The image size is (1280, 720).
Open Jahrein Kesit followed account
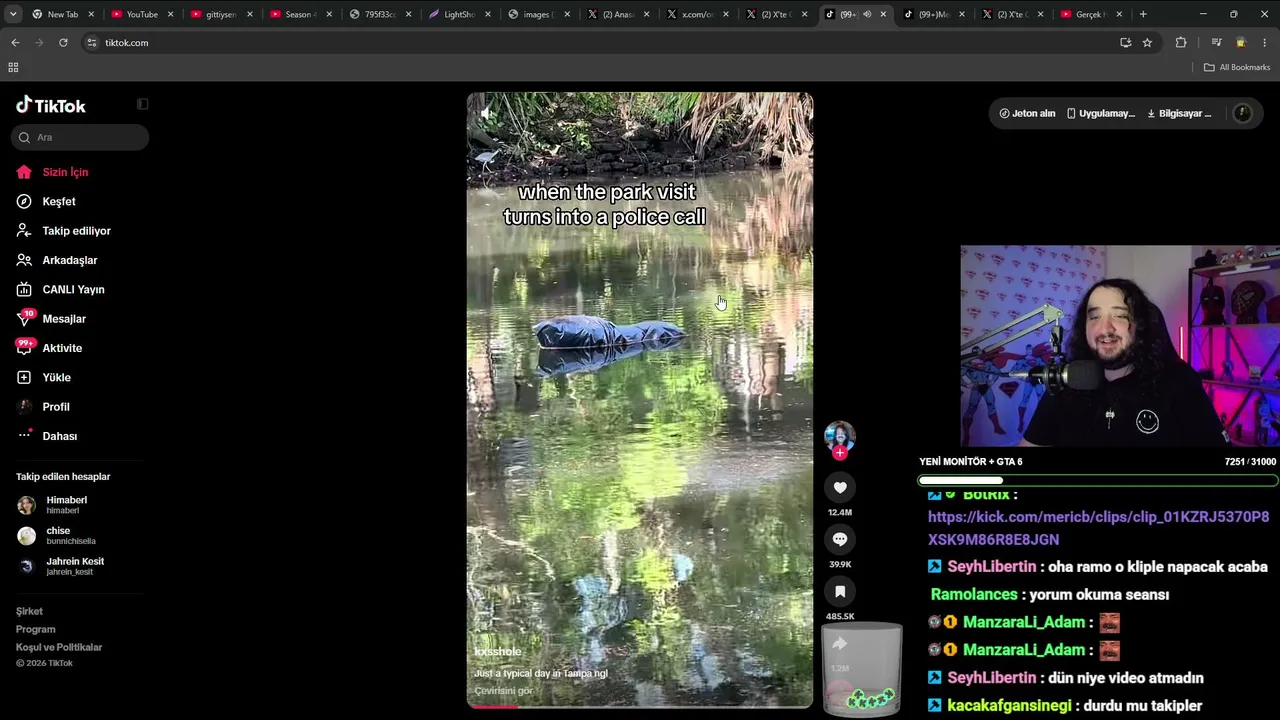[x=75, y=566]
